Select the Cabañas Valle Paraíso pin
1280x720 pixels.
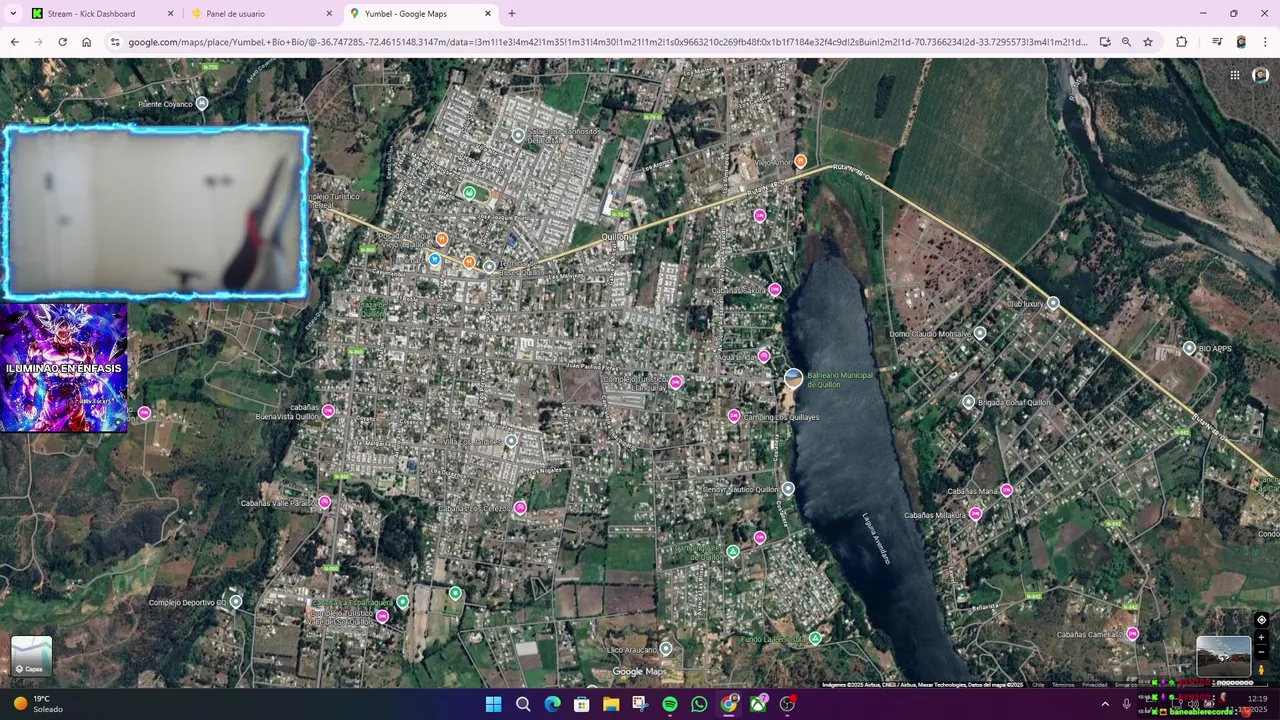tap(324, 502)
